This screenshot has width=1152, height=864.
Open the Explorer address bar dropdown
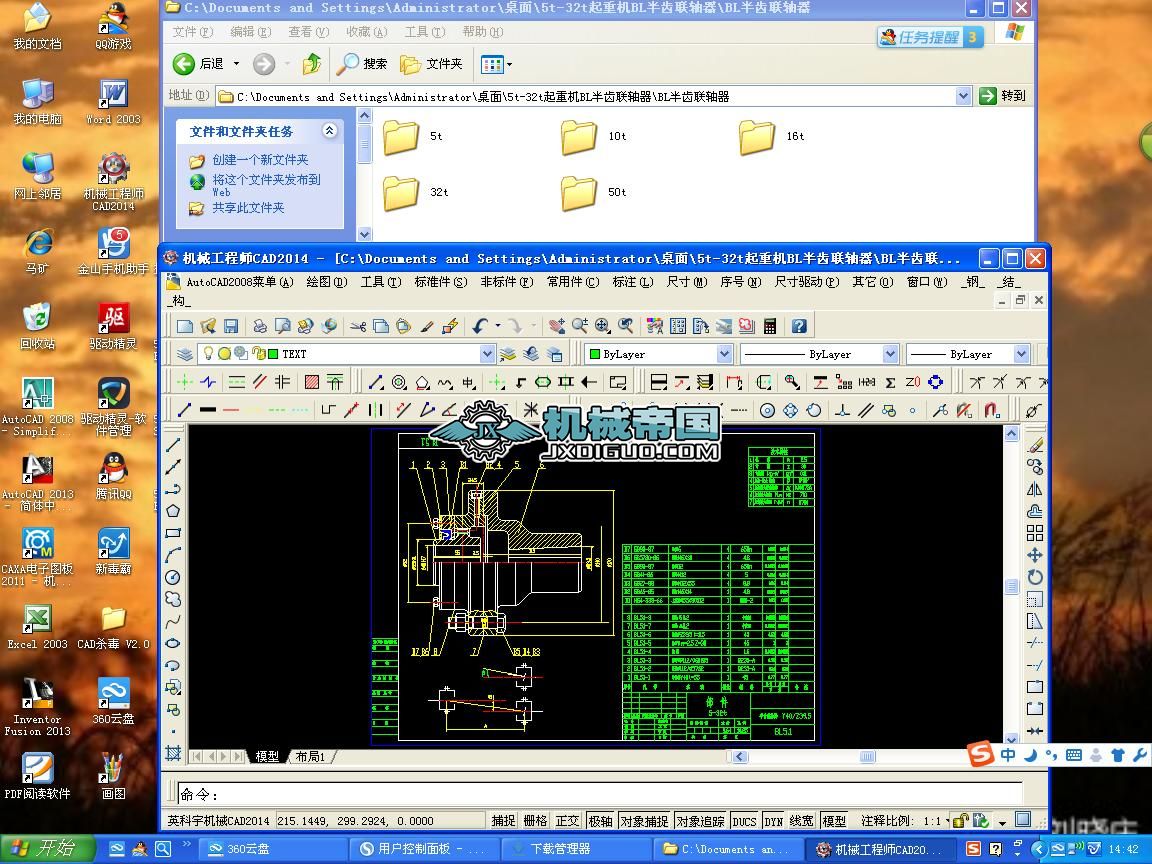coord(963,96)
